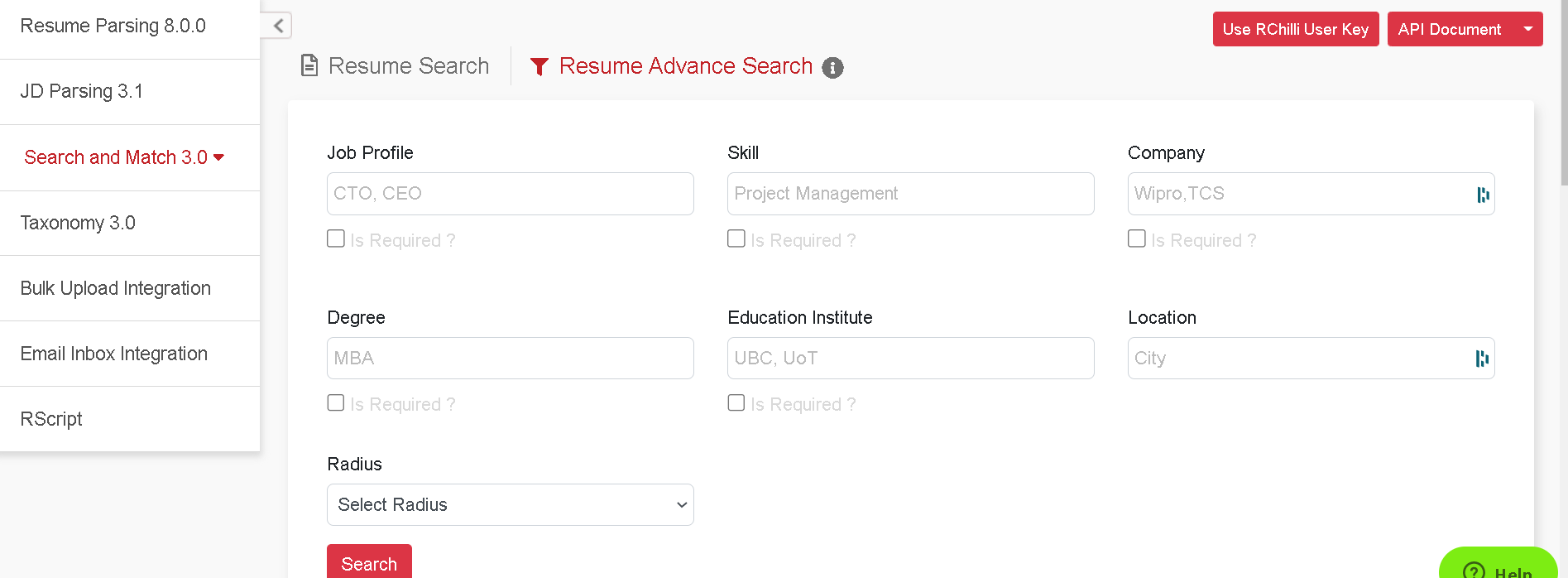Switch to the Resume Search tab

[x=395, y=65]
